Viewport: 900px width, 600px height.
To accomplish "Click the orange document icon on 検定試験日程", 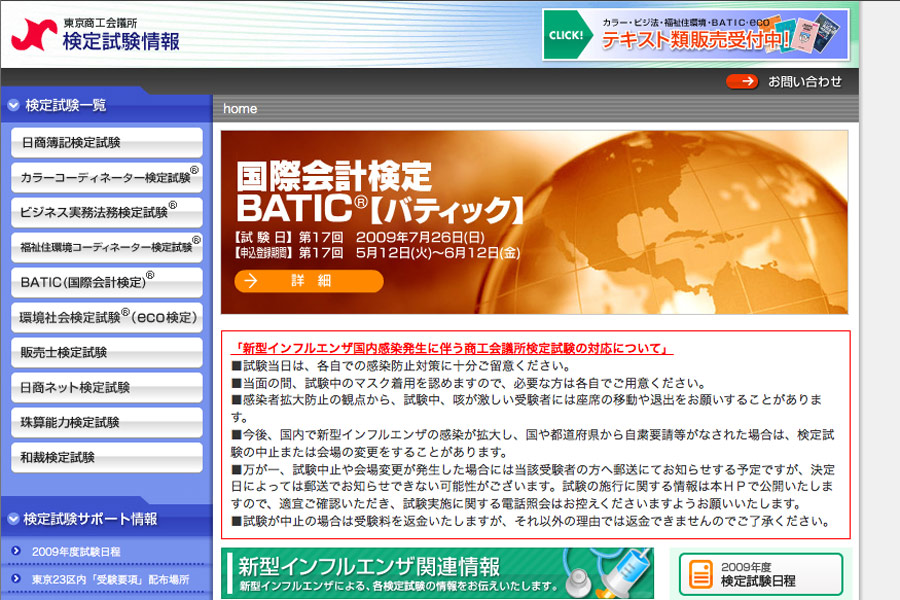I will point(700,574).
